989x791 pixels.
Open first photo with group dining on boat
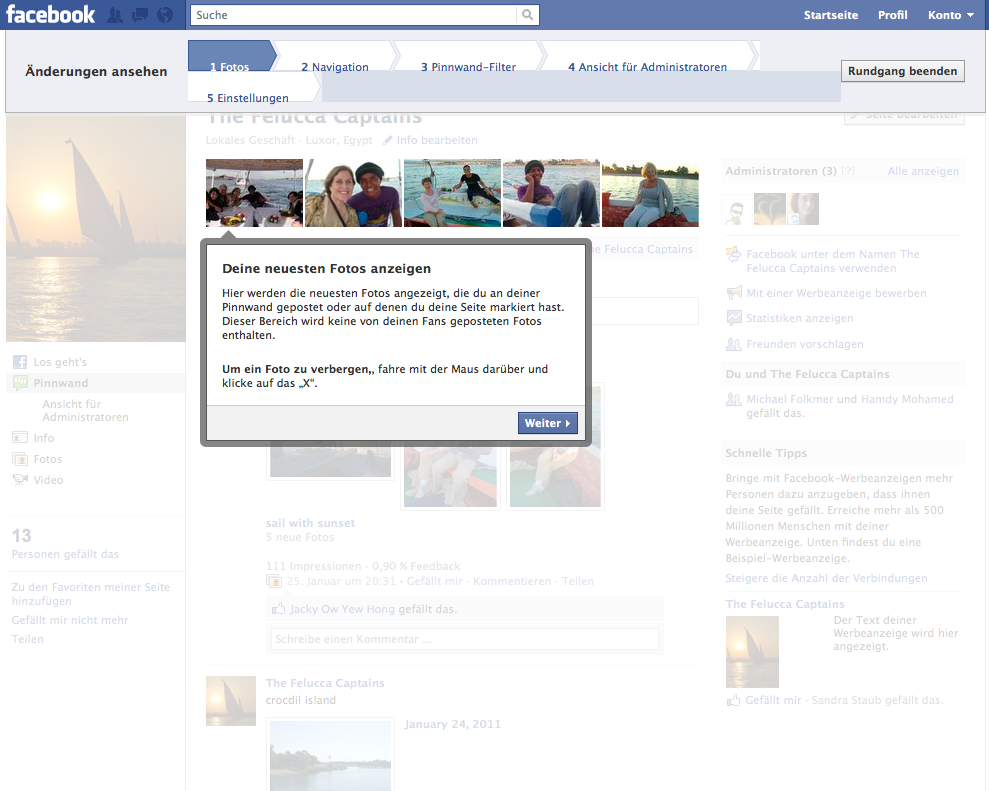[x=254, y=193]
